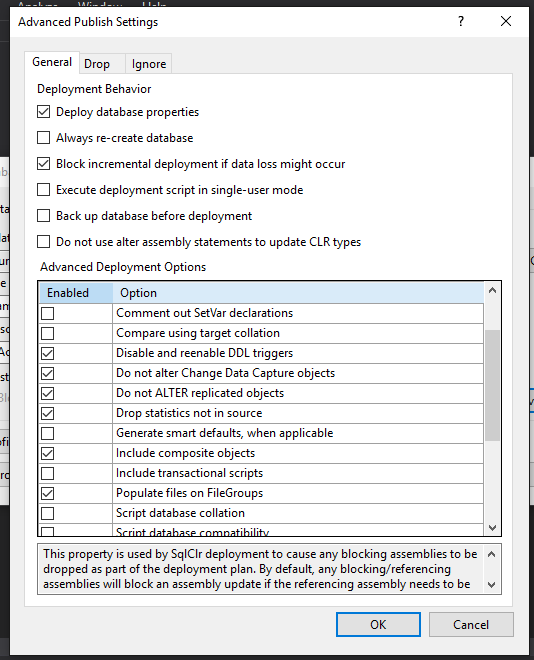
Task: Enable Generate smart defaults, when applicable
Action: 48,434
